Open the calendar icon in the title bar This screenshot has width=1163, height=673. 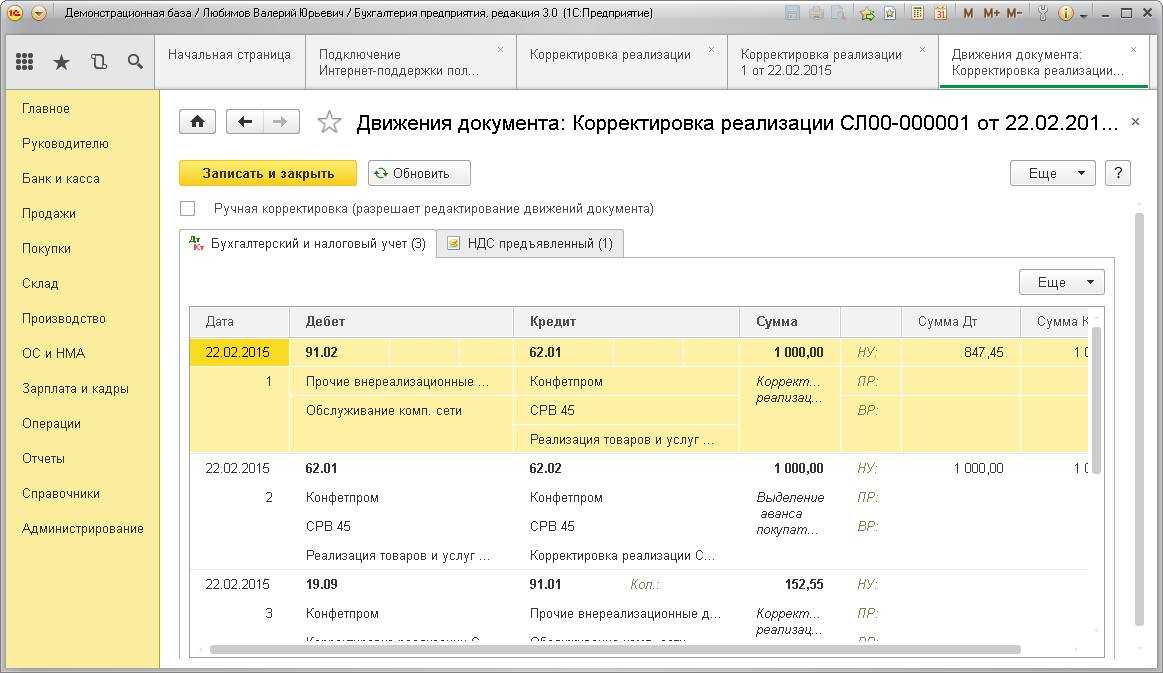point(940,14)
